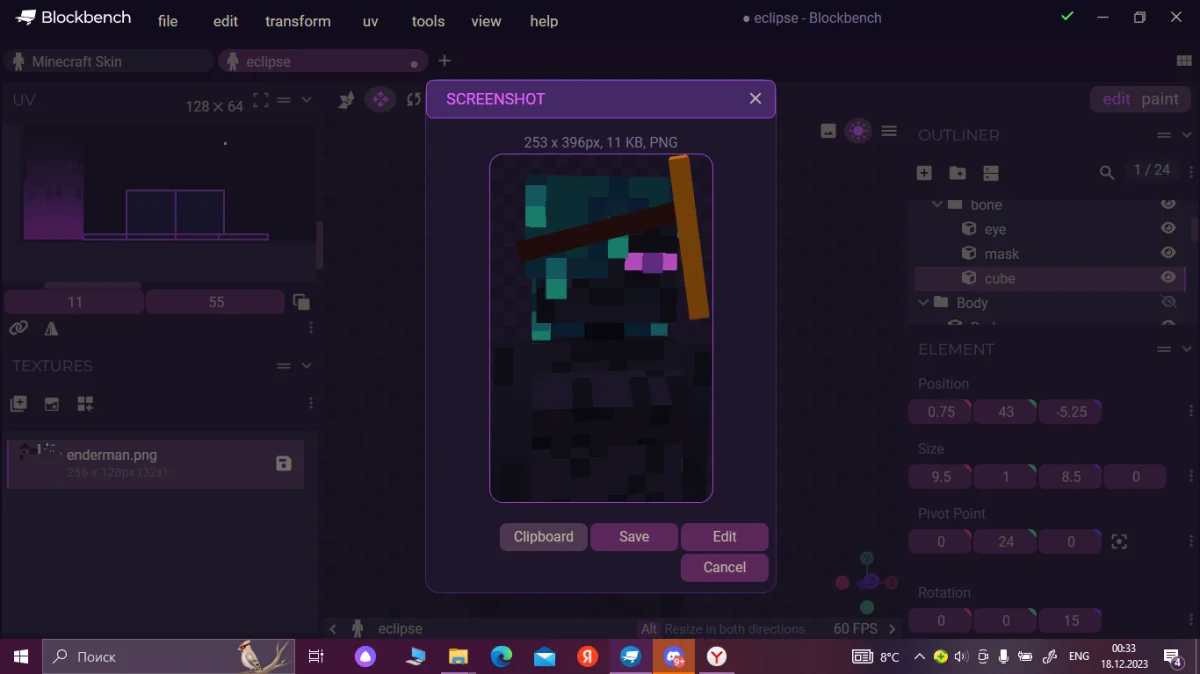Select the Move tool in toolbar
The height and width of the screenshot is (674, 1200).
(x=380, y=99)
